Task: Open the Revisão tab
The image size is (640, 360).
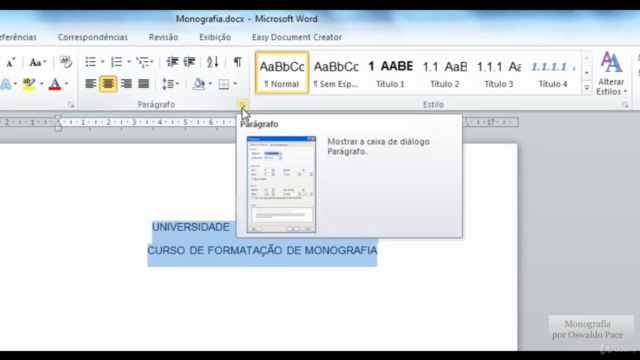Action: tap(163, 37)
